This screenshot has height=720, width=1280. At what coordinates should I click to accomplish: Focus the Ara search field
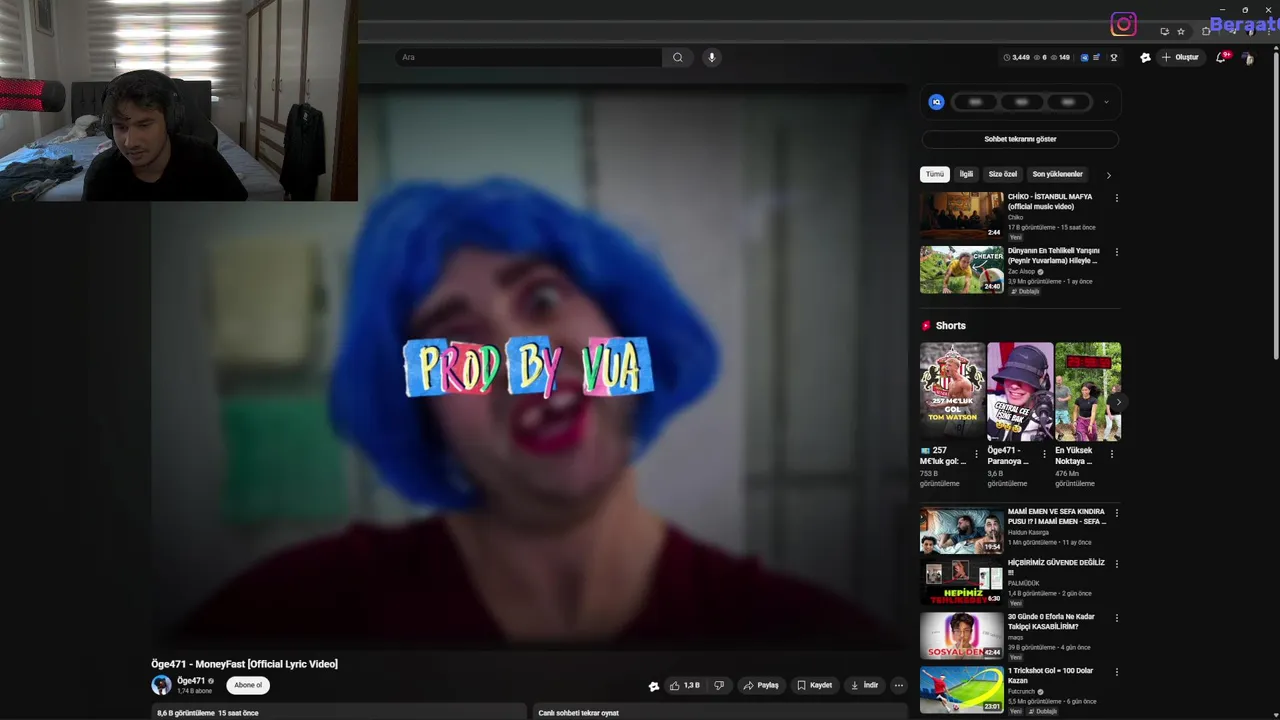pyautogui.click(x=530, y=57)
